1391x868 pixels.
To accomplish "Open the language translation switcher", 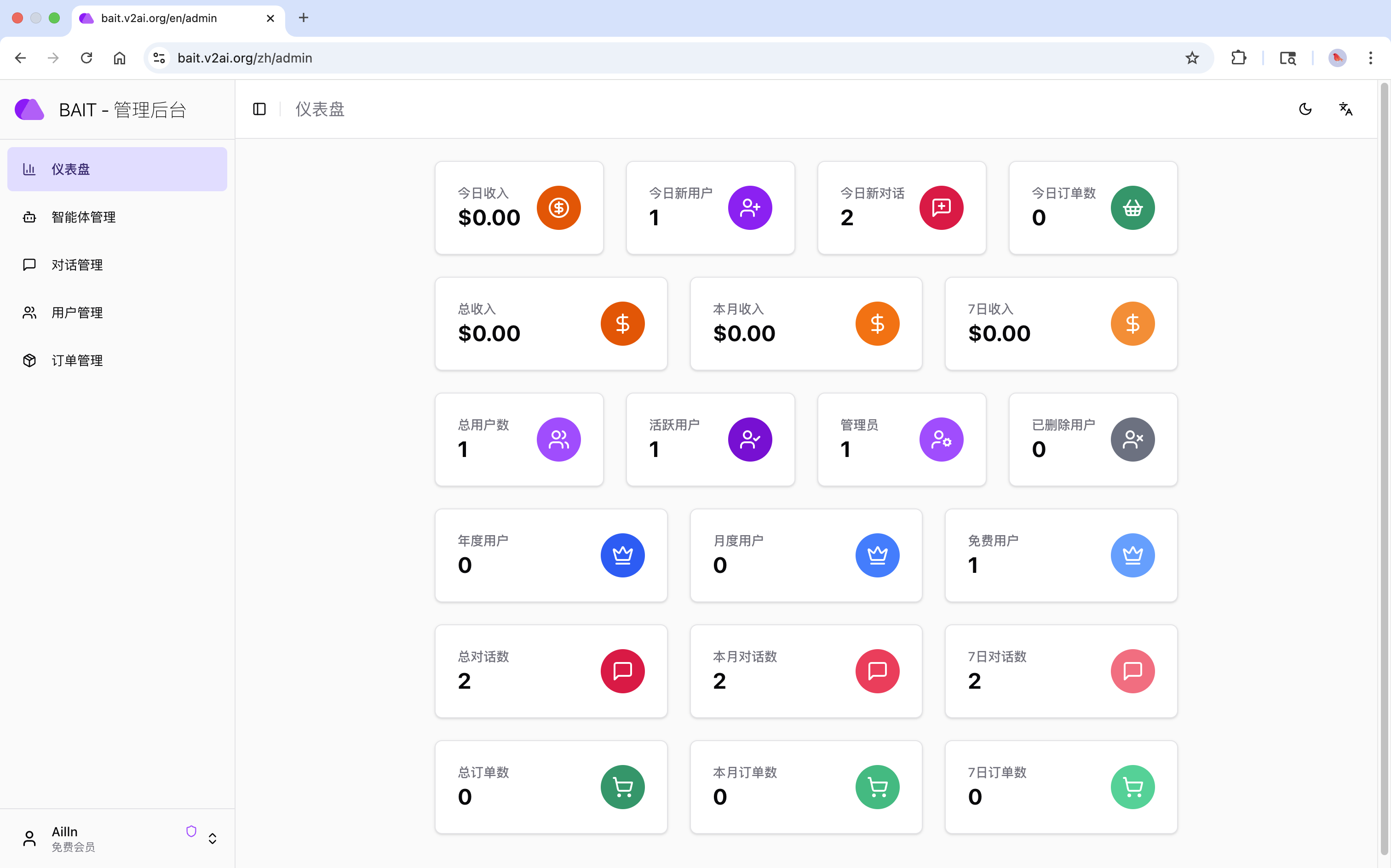I will (1345, 109).
